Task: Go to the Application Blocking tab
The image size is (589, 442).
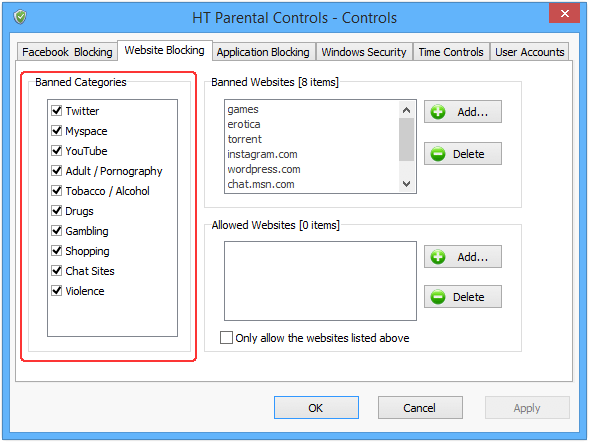Action: point(263,52)
